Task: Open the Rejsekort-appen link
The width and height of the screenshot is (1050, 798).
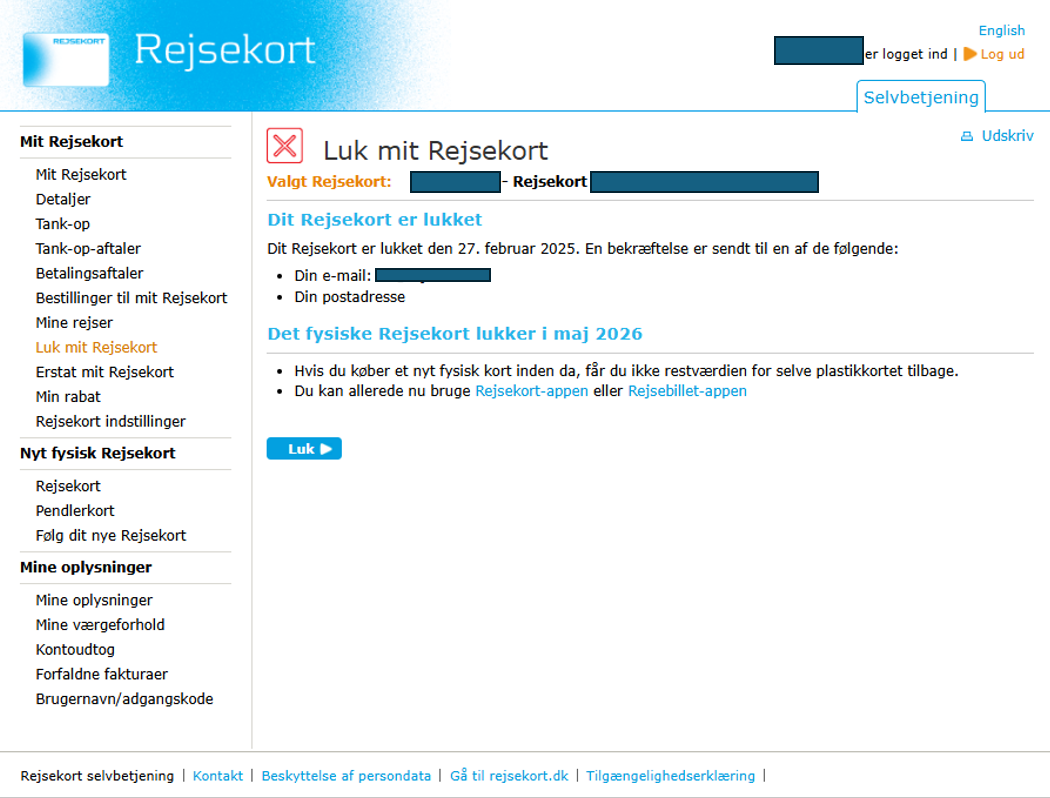Action: pyautogui.click(x=531, y=391)
